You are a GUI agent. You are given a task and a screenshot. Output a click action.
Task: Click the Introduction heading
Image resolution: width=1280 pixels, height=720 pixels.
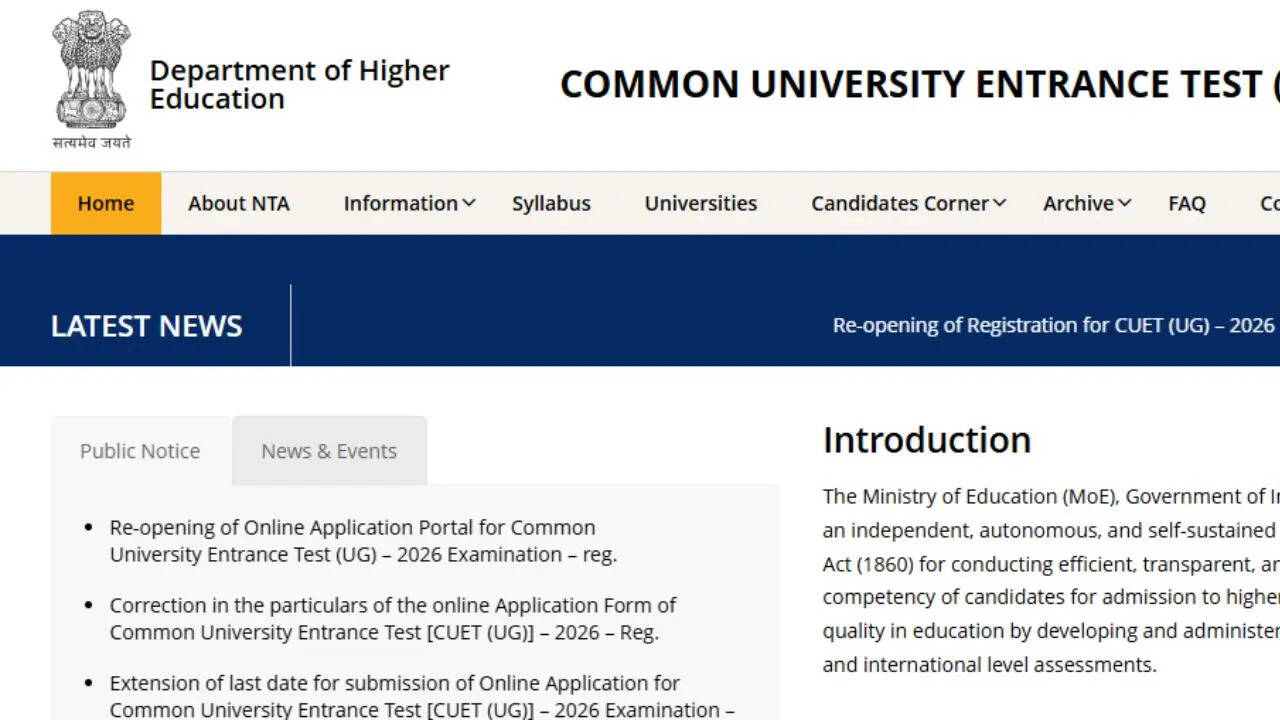pyautogui.click(x=926, y=440)
